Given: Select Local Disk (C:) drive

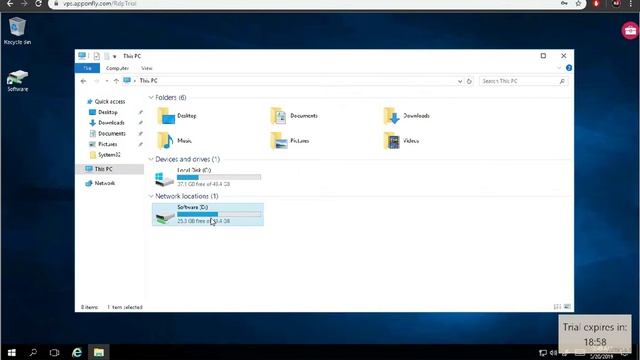Looking at the screenshot, I should tap(208, 177).
